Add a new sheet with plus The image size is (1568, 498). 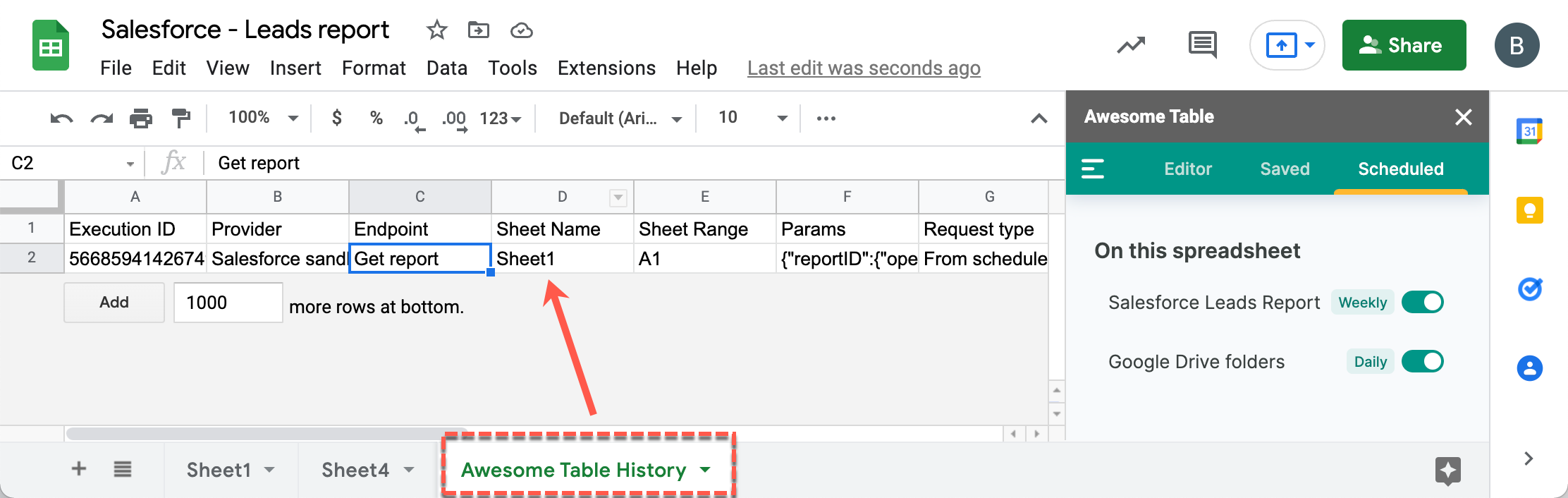coord(79,469)
